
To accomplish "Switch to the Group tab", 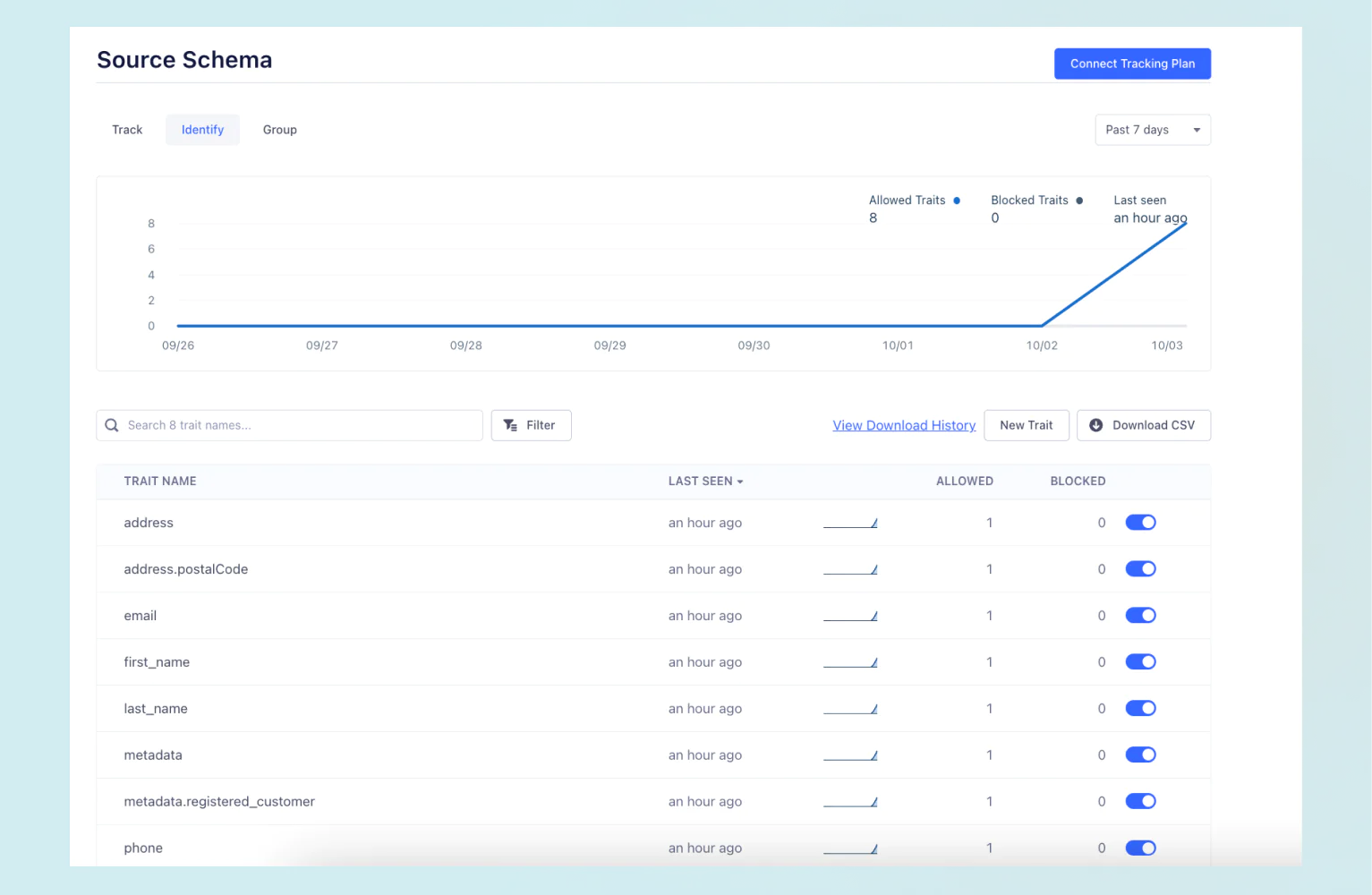I will click(x=279, y=129).
